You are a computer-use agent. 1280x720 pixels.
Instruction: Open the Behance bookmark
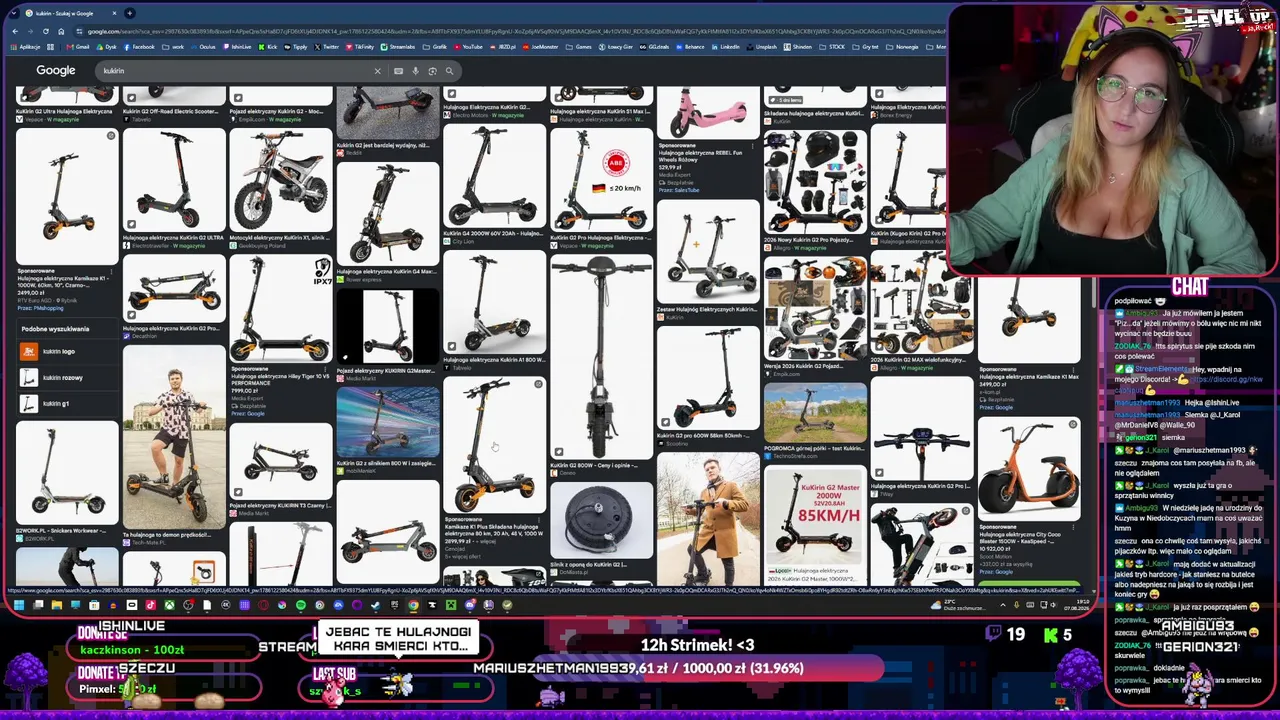690,47
